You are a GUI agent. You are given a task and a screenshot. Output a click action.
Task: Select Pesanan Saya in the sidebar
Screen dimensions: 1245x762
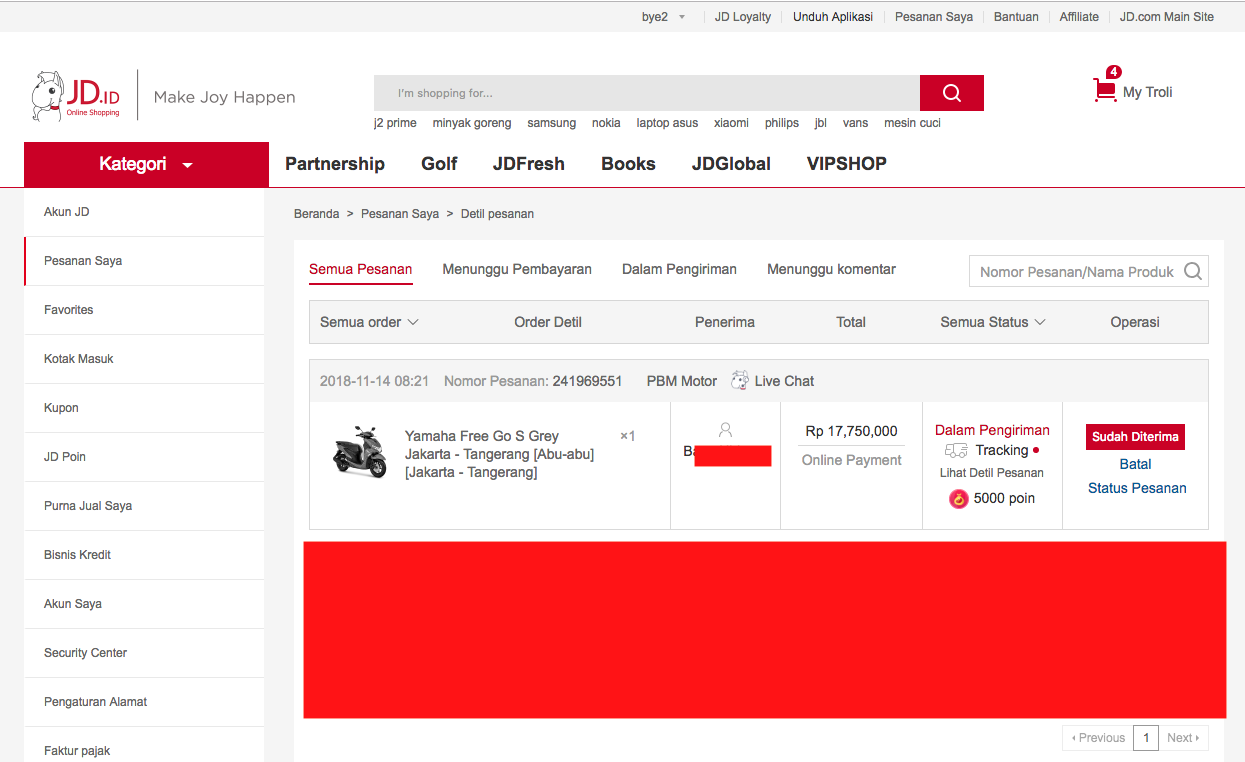(144, 261)
